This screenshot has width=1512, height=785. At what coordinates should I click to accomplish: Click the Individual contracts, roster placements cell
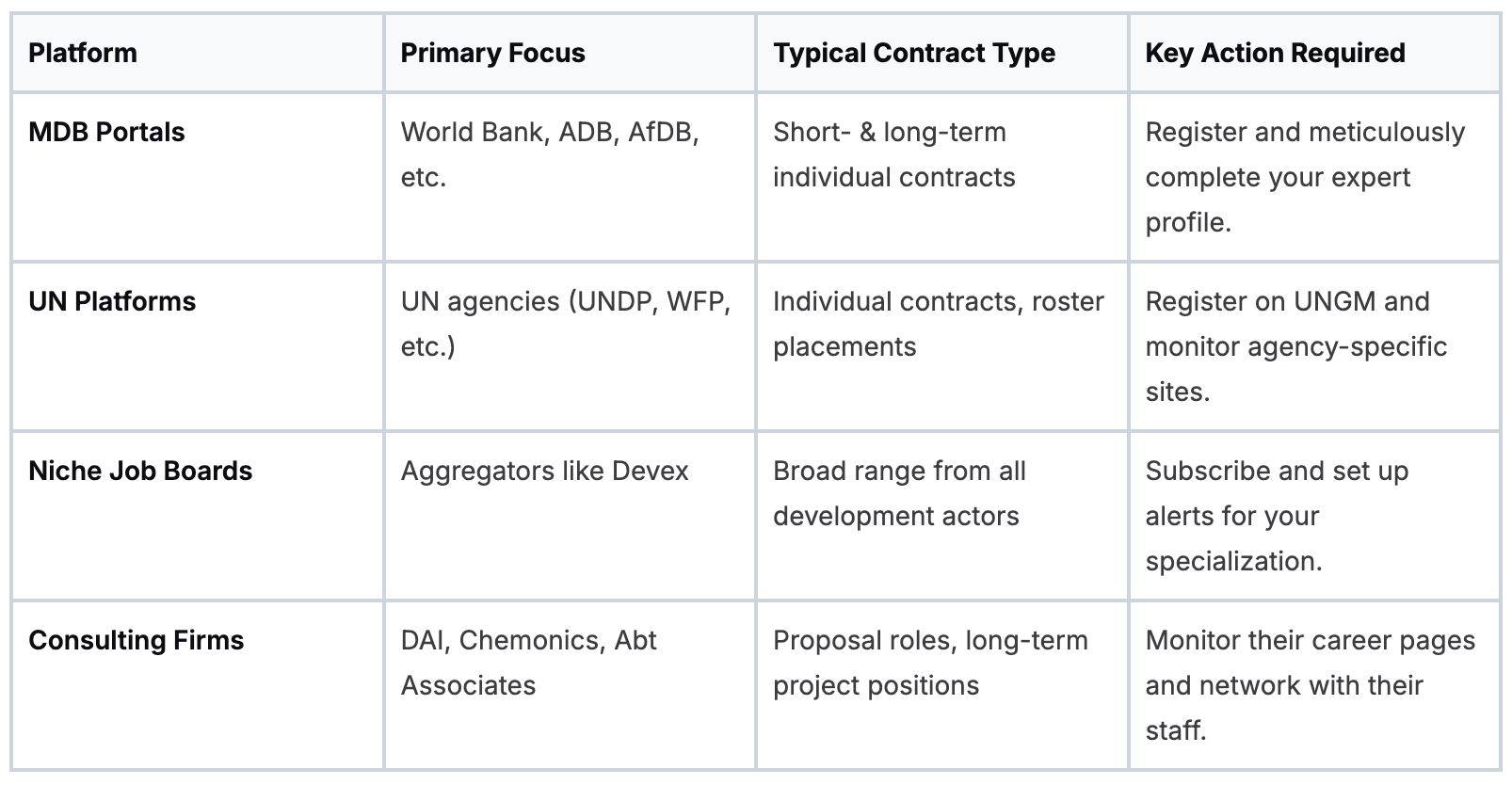pos(938,324)
